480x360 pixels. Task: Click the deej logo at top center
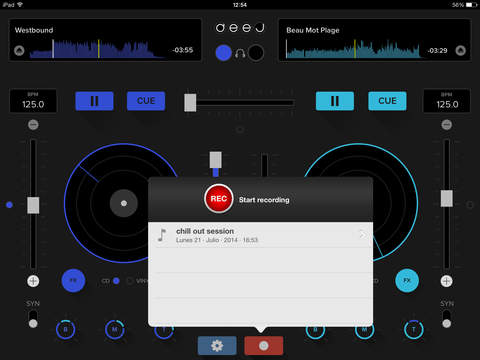coord(240,28)
